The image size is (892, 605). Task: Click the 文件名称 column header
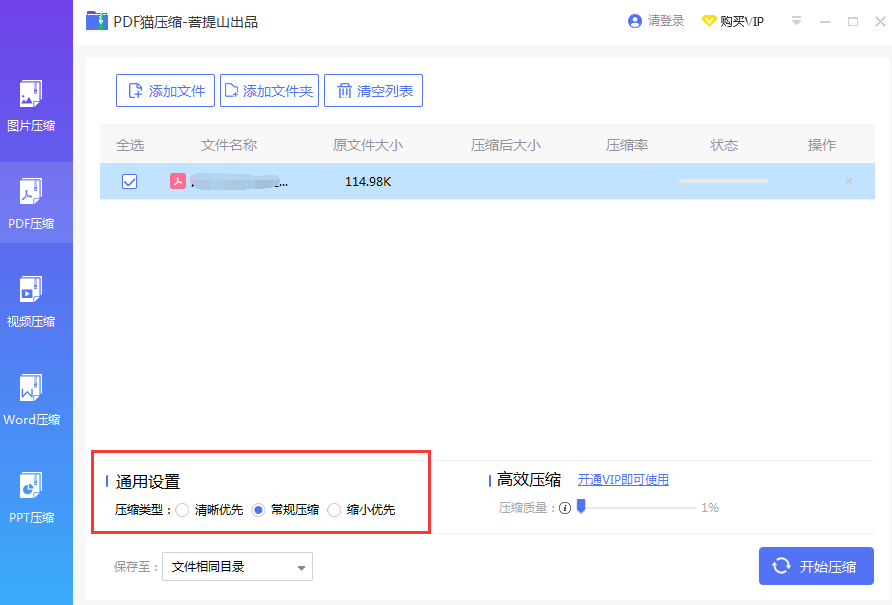coord(229,145)
